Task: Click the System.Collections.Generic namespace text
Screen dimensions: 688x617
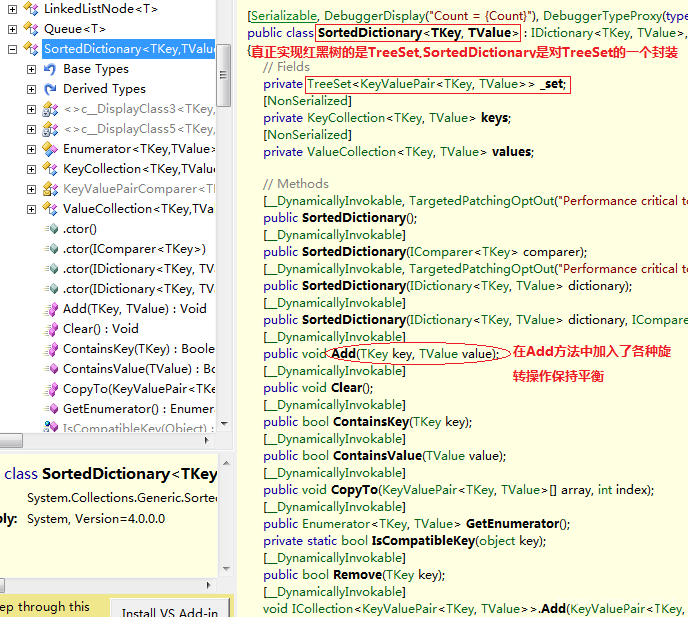Action: click(122, 498)
